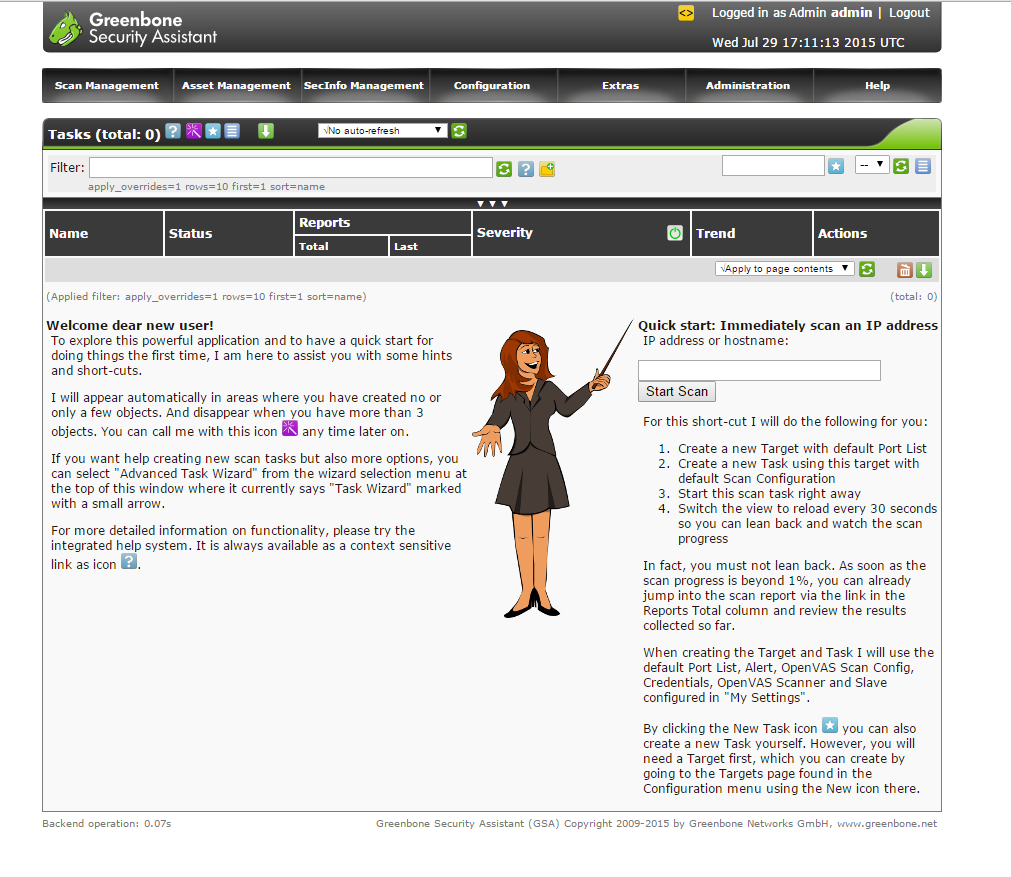Open the filter help question mark icon

click(x=526, y=169)
